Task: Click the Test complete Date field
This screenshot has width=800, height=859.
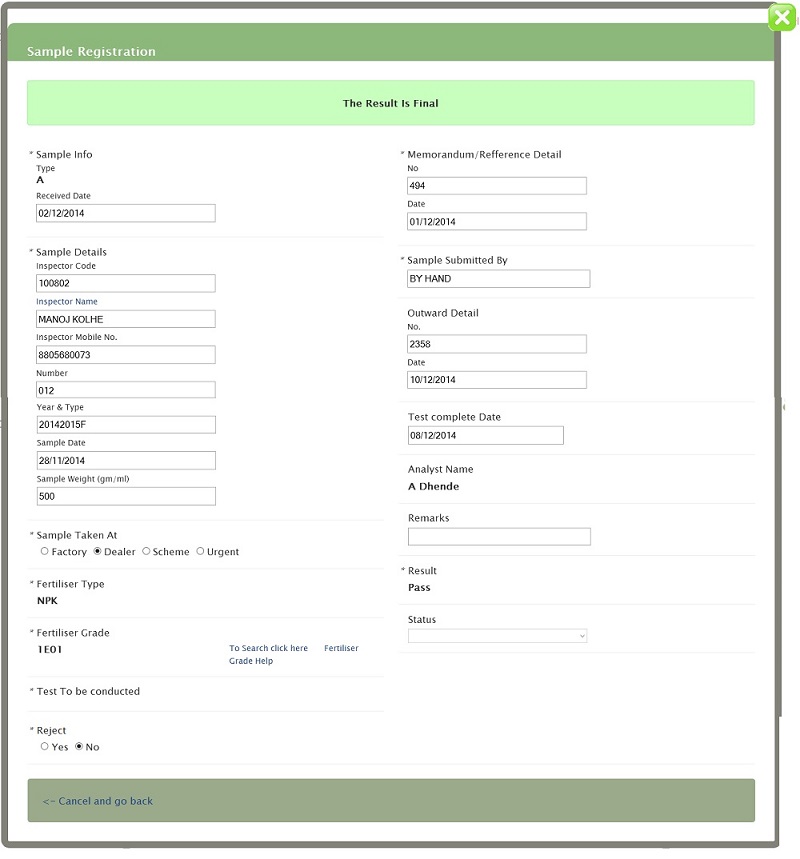Action: 485,435
